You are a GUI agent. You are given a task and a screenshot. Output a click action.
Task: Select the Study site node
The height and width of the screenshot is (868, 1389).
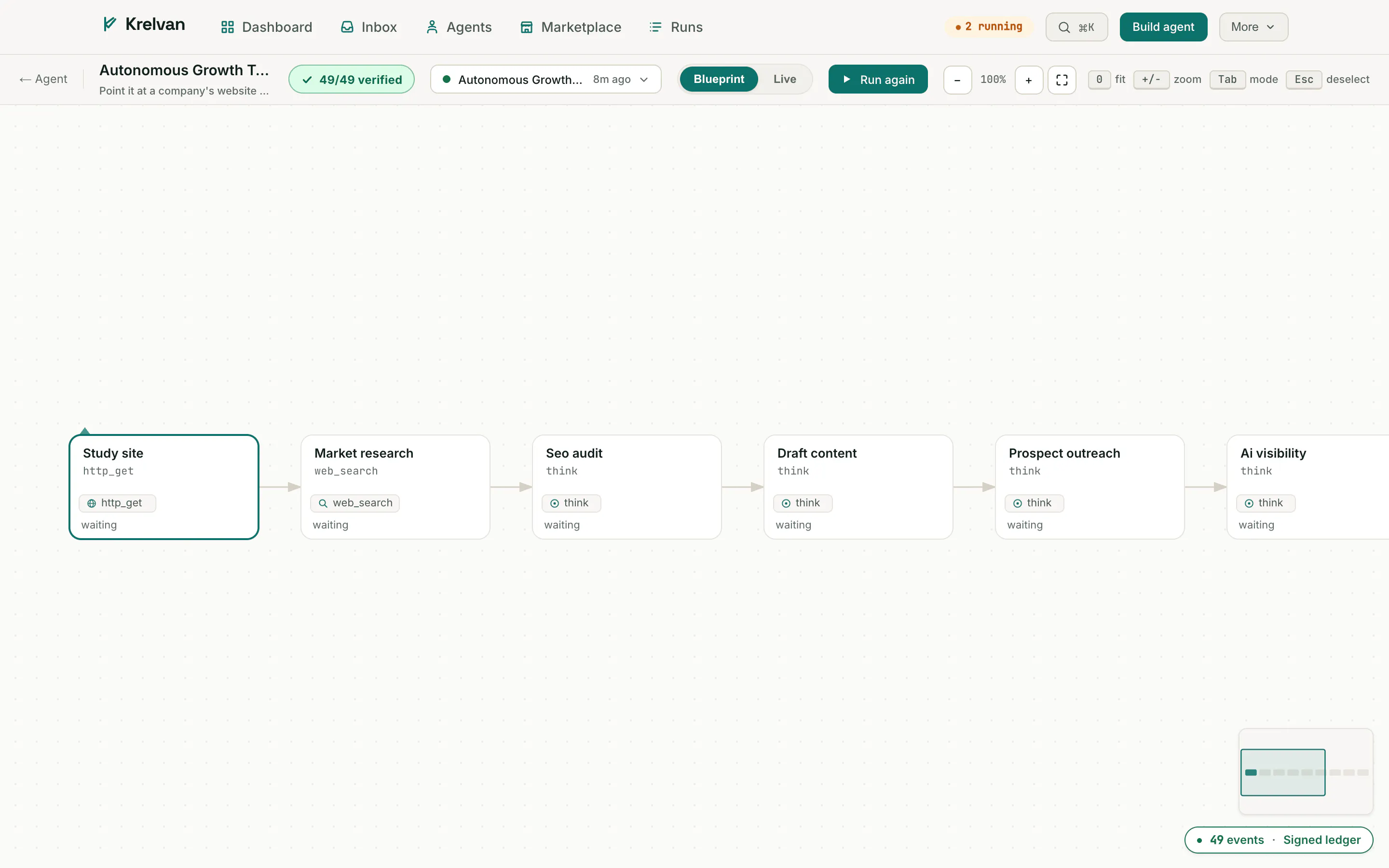(x=163, y=487)
